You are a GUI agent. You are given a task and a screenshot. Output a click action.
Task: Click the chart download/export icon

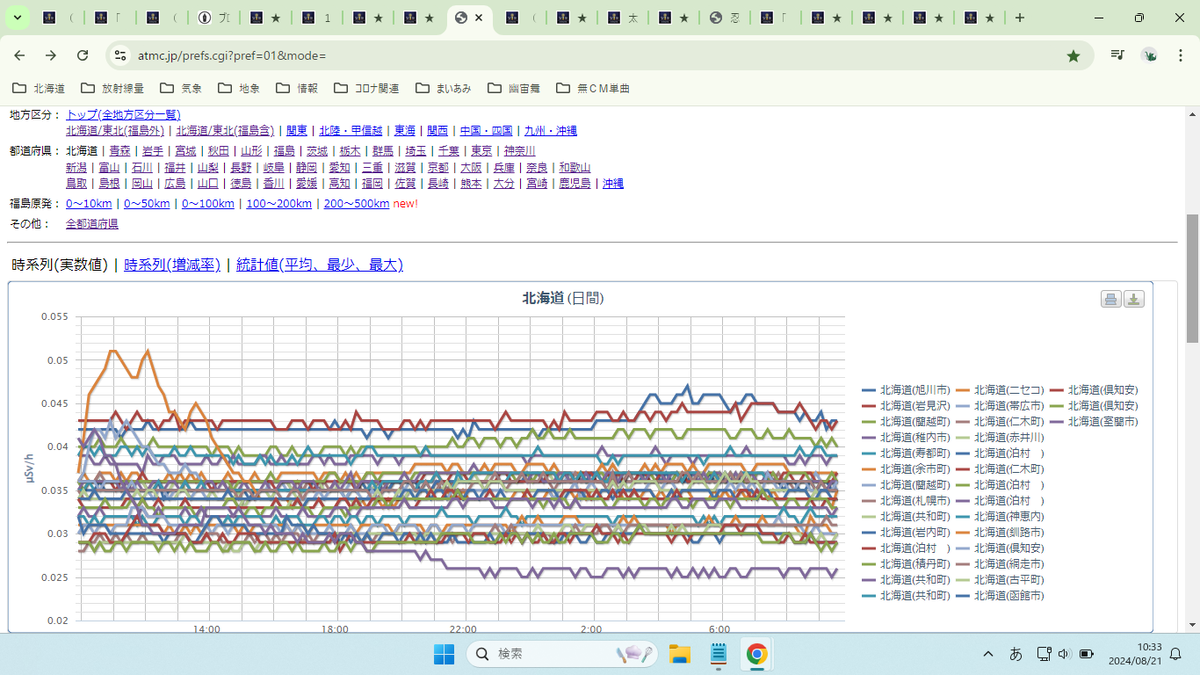[x=1134, y=299]
